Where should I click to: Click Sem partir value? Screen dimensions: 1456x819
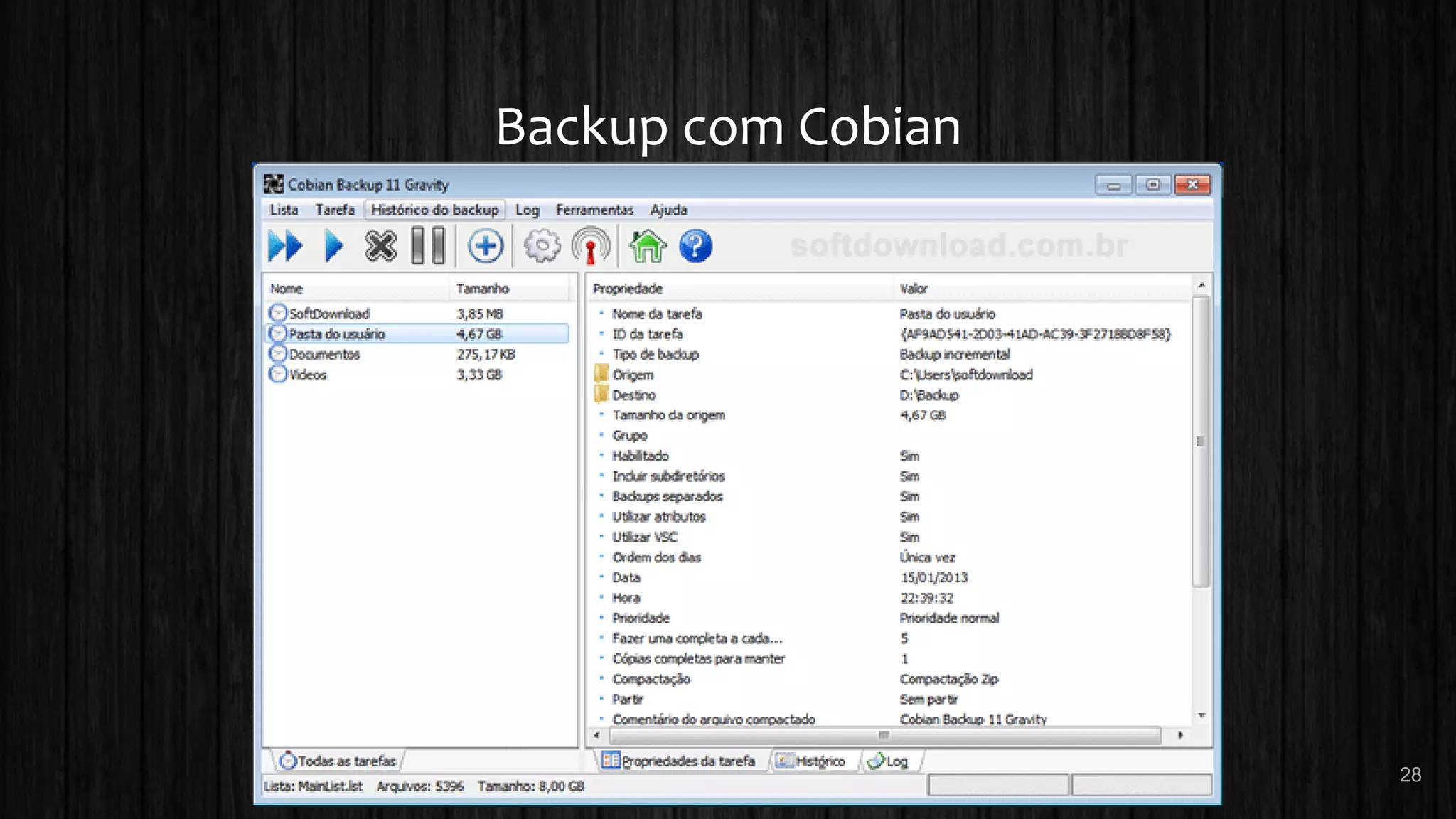click(928, 699)
